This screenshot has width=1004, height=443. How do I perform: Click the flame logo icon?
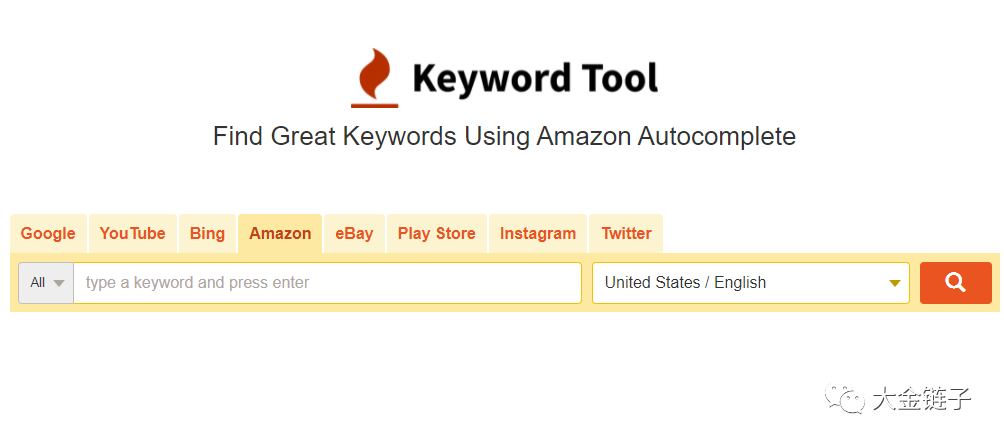tap(375, 78)
